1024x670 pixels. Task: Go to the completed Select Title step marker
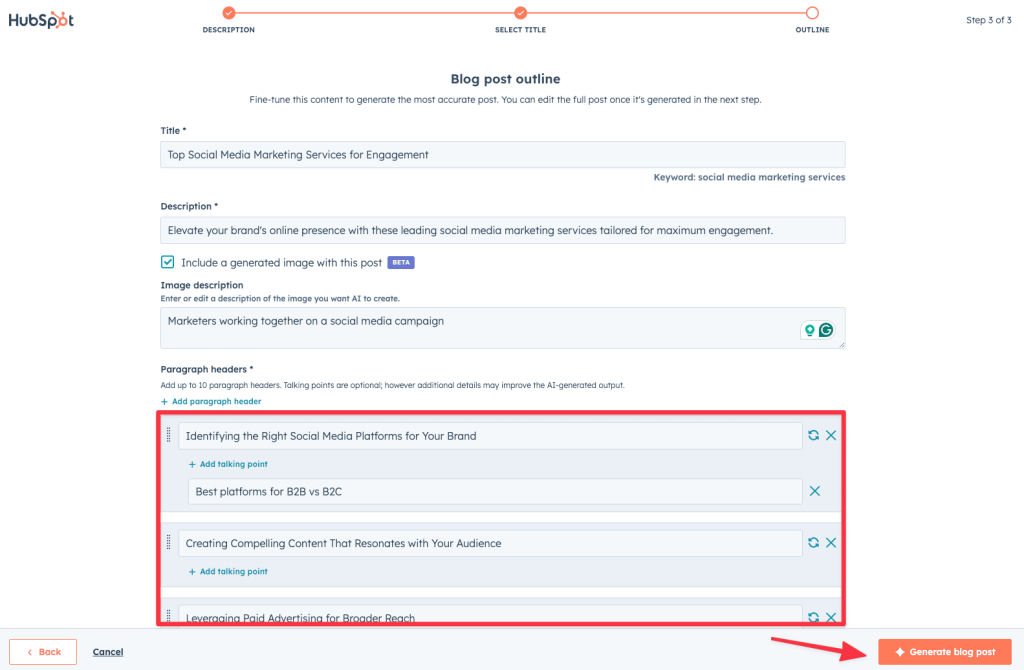[x=520, y=12]
